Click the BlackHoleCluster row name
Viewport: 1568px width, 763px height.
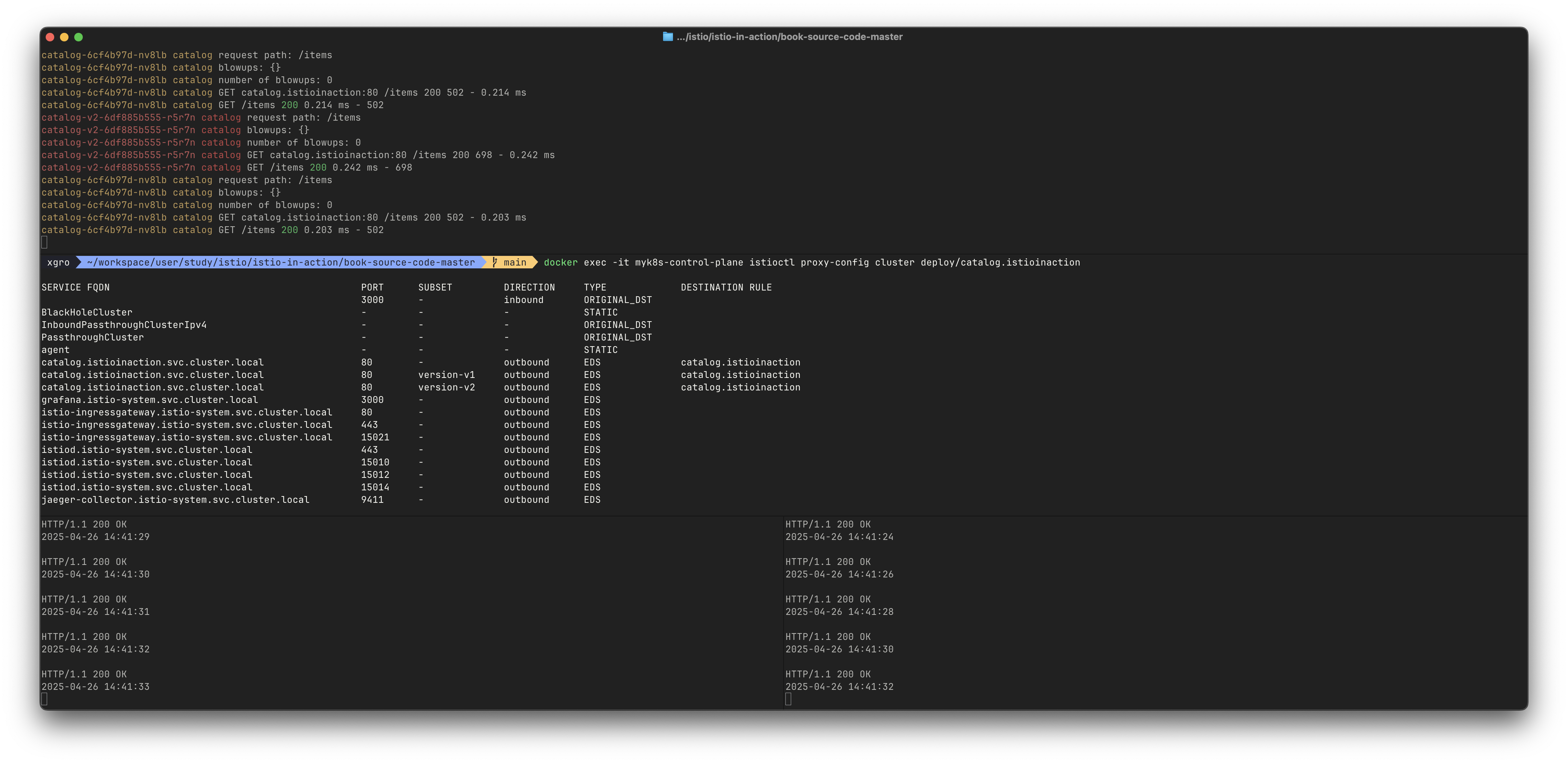tap(87, 312)
